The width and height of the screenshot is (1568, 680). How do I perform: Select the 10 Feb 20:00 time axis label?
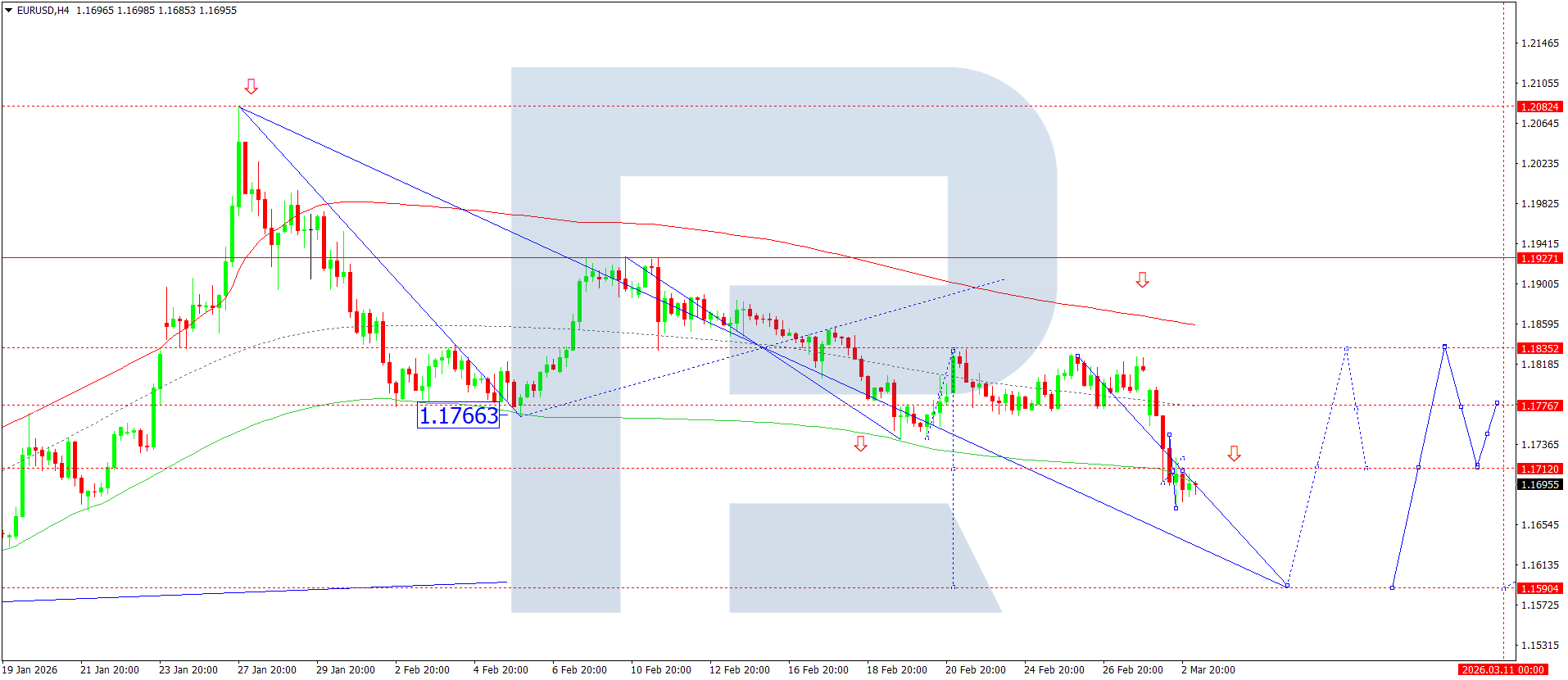coord(660,670)
